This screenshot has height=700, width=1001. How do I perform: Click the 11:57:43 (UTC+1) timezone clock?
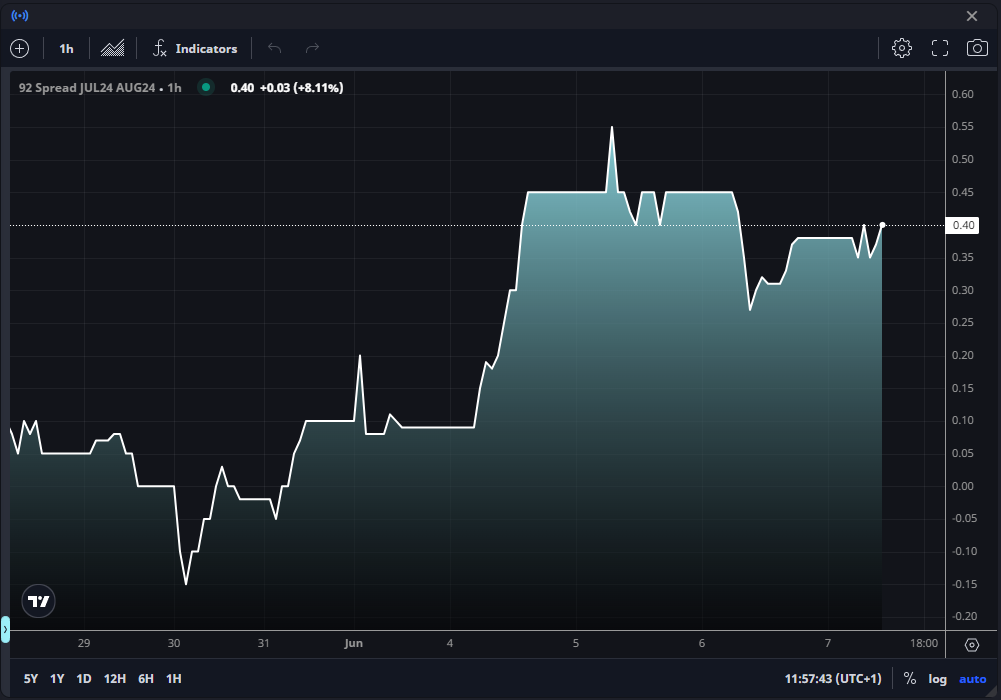pos(833,678)
